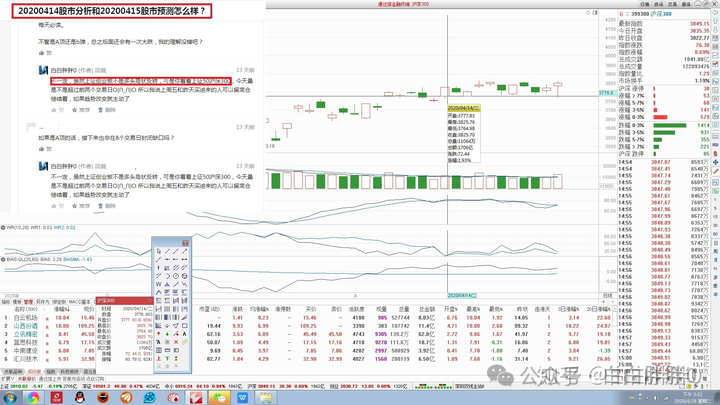This screenshot has height=405, width=720.
Task: Toggle the side panel icon above the chart
Action: [x=595, y=13]
